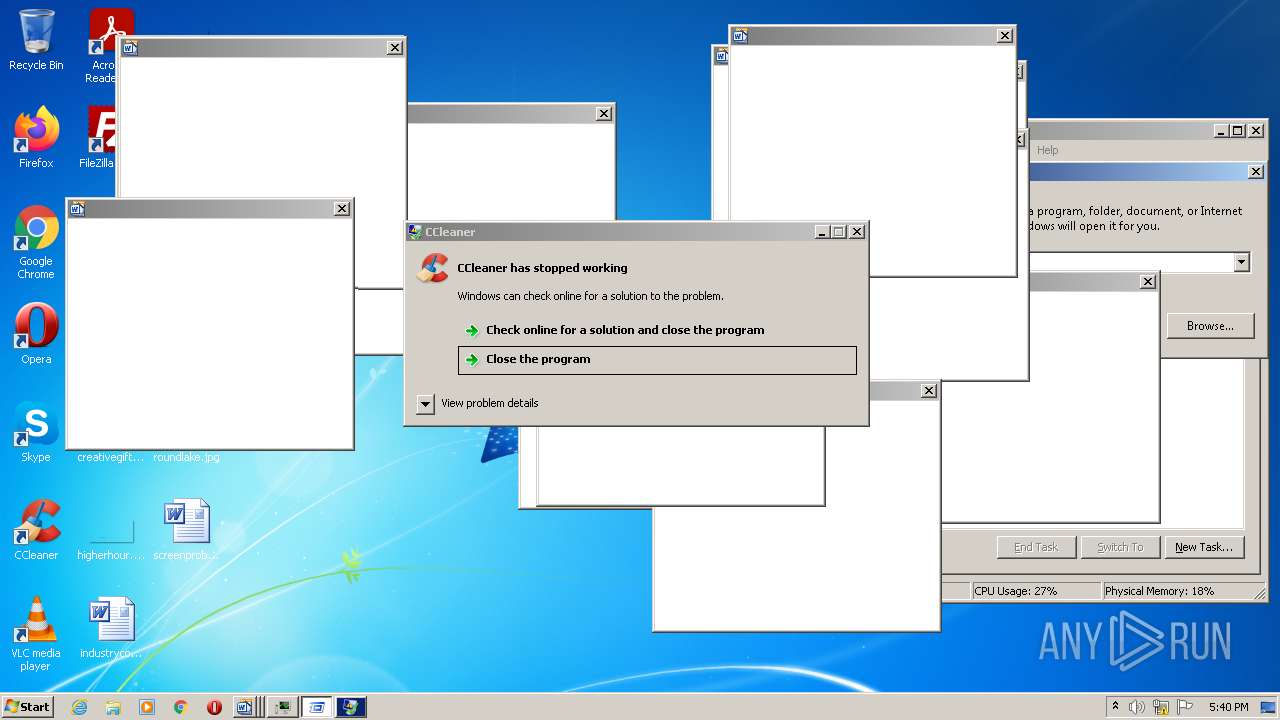The height and width of the screenshot is (720, 1280).
Task: Select the roundlake.jpg desktop file label
Action: tap(186, 457)
